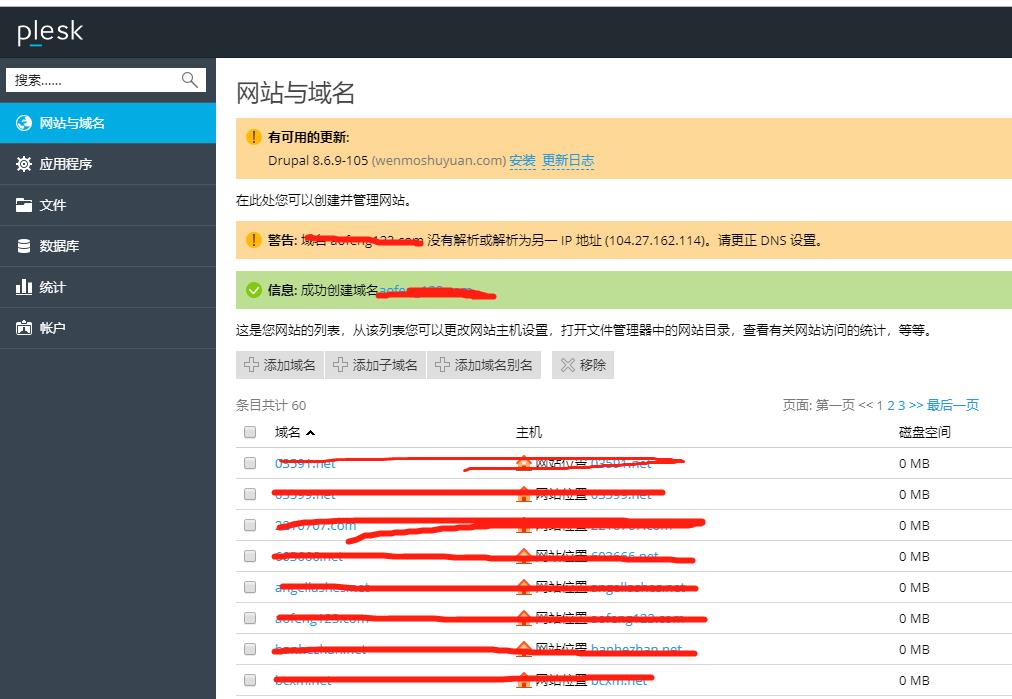Click the 更新日志 link
Viewport: 1012px width, 699px height.
tap(567, 160)
